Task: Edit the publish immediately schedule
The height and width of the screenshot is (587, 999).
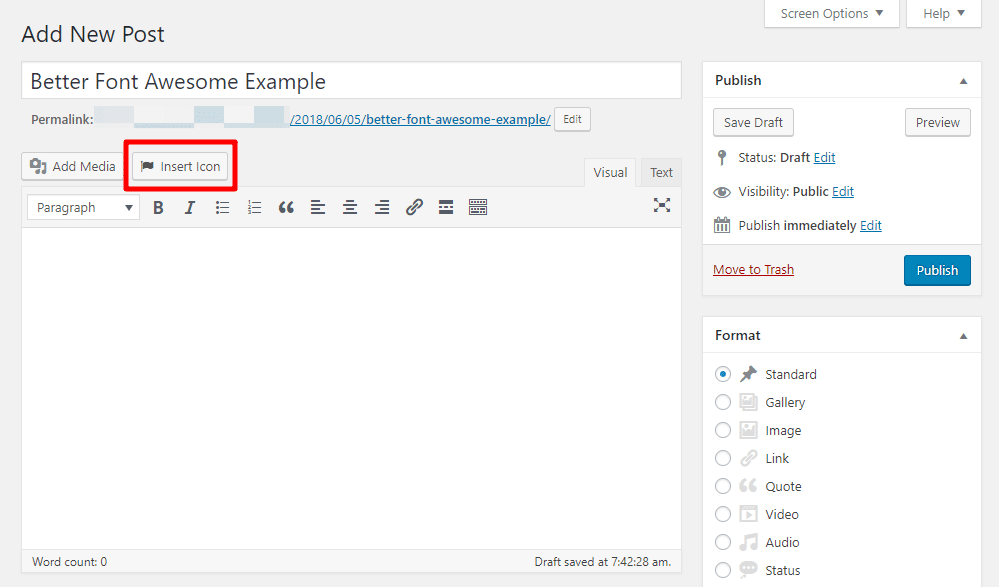Action: coord(870,226)
